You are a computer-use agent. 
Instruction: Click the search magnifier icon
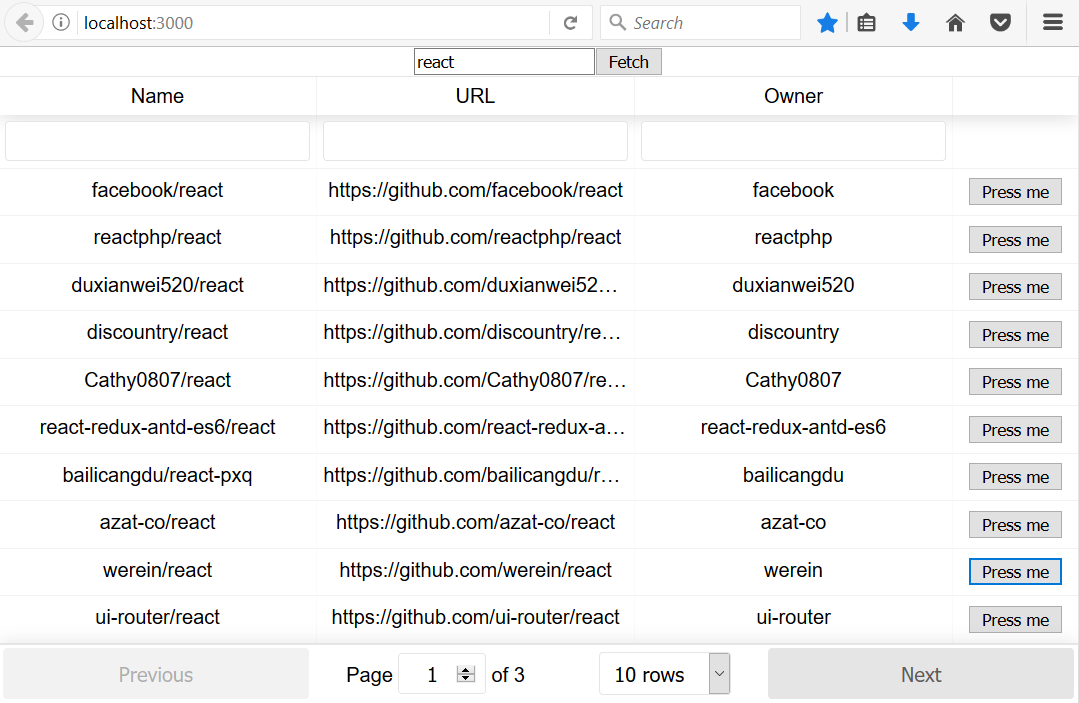pyautogui.click(x=618, y=23)
